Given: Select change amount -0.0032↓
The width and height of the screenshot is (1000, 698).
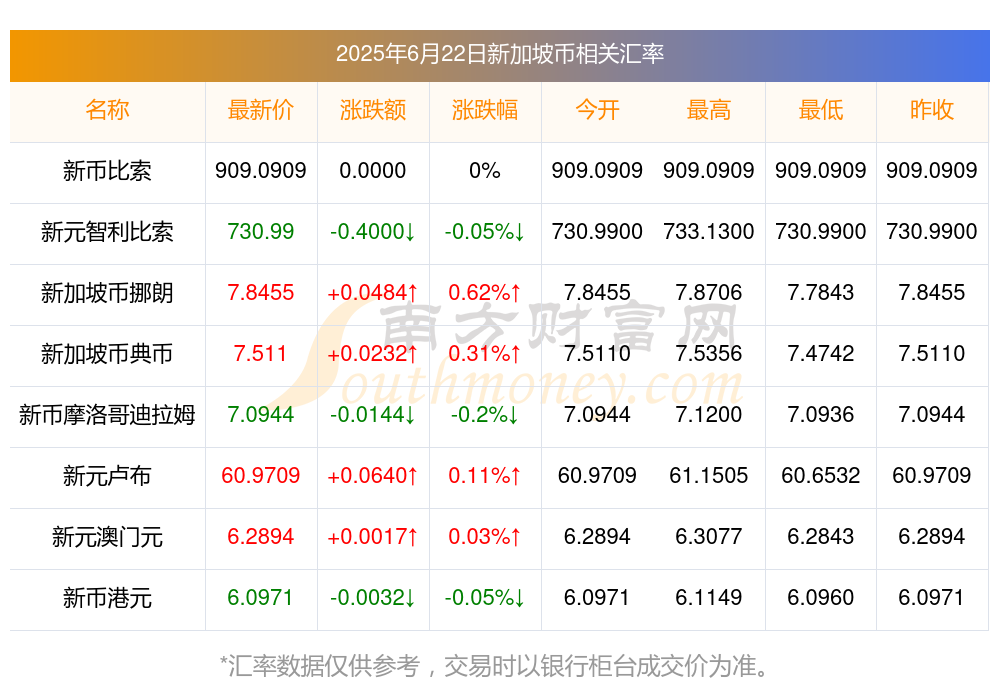Looking at the screenshot, I should 372,598.
